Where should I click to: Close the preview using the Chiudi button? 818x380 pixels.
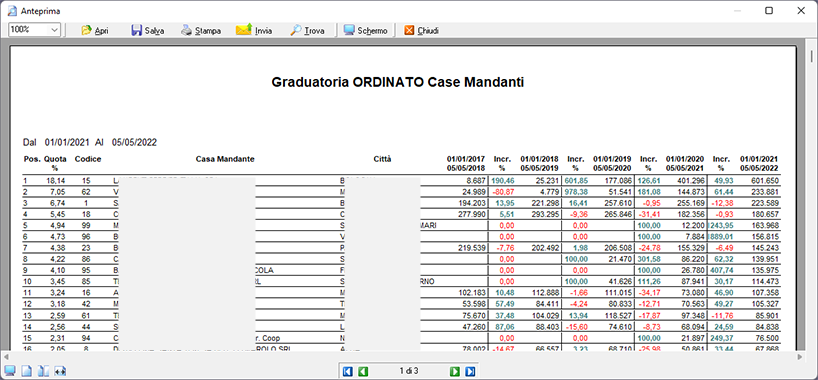click(422, 30)
